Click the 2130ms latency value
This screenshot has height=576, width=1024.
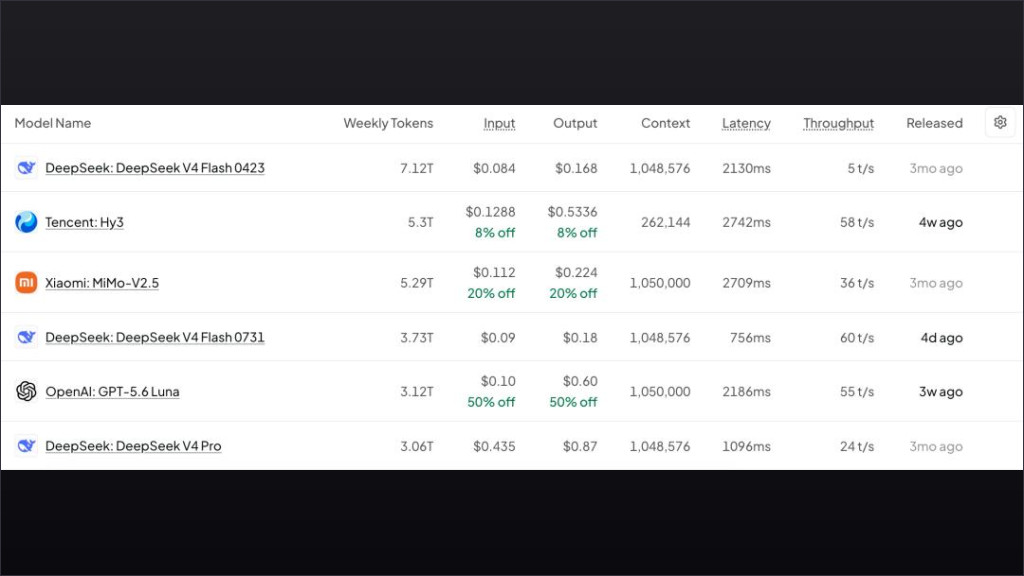coord(746,168)
